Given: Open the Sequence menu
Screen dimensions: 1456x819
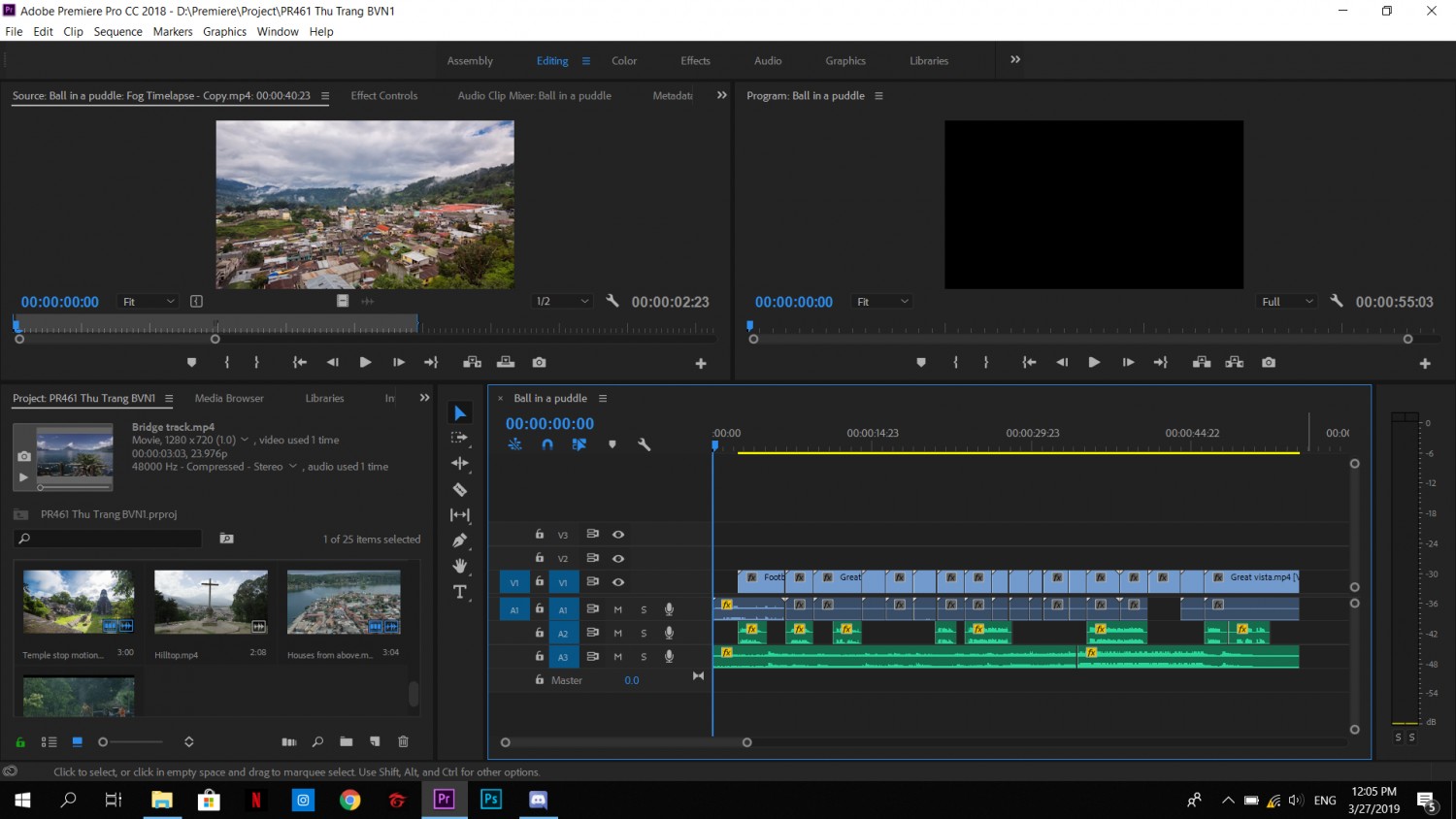Looking at the screenshot, I should coord(117,31).
